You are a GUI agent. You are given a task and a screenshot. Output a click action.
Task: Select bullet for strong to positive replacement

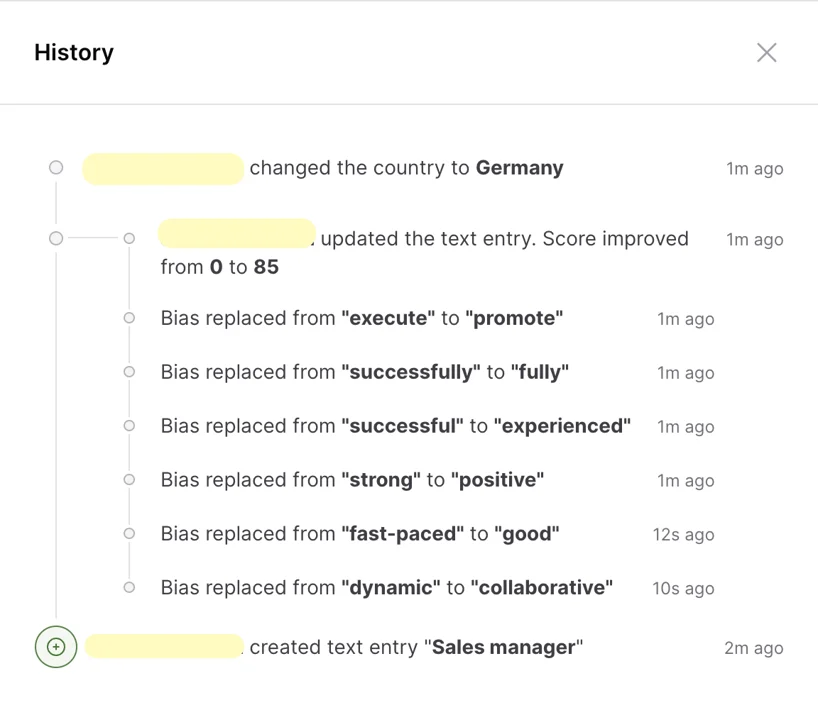coord(129,480)
